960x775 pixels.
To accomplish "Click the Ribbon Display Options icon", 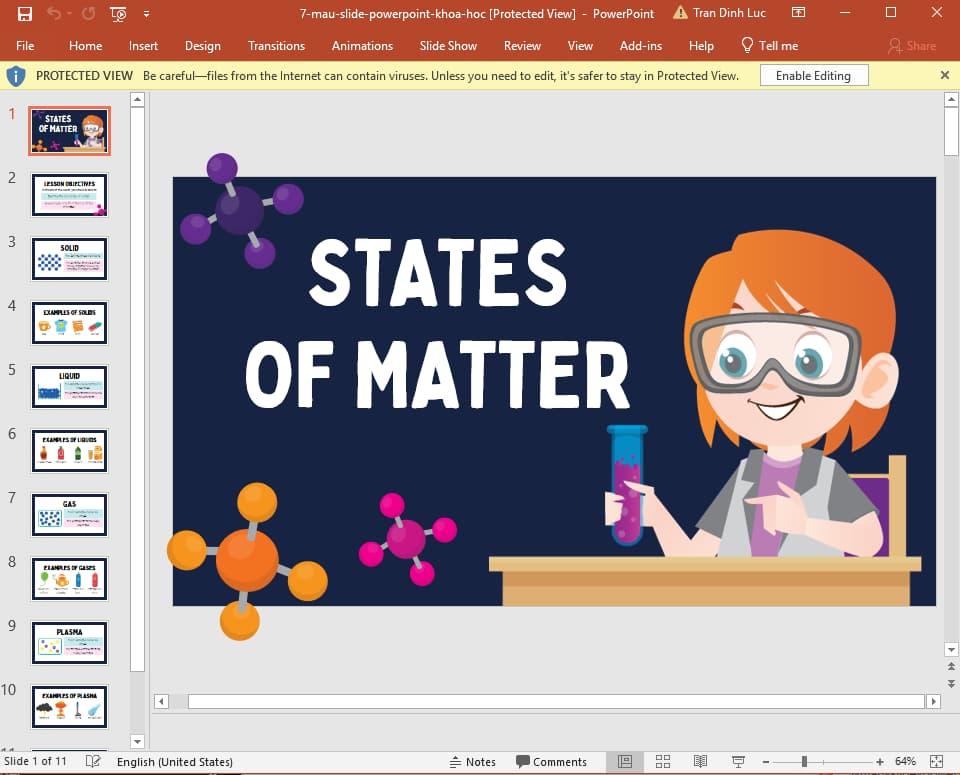I will tap(798, 12).
